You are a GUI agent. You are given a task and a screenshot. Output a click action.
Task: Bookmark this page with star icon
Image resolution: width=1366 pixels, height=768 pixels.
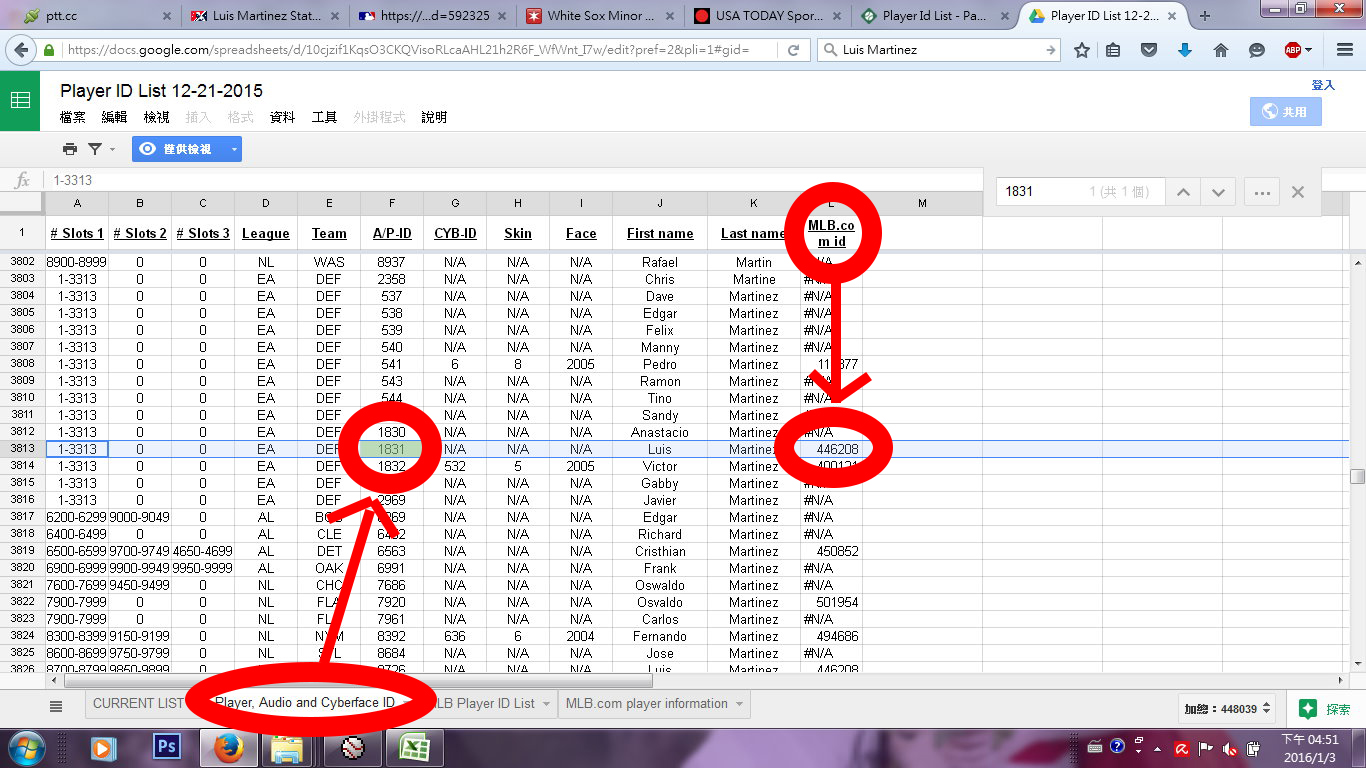click(1082, 50)
